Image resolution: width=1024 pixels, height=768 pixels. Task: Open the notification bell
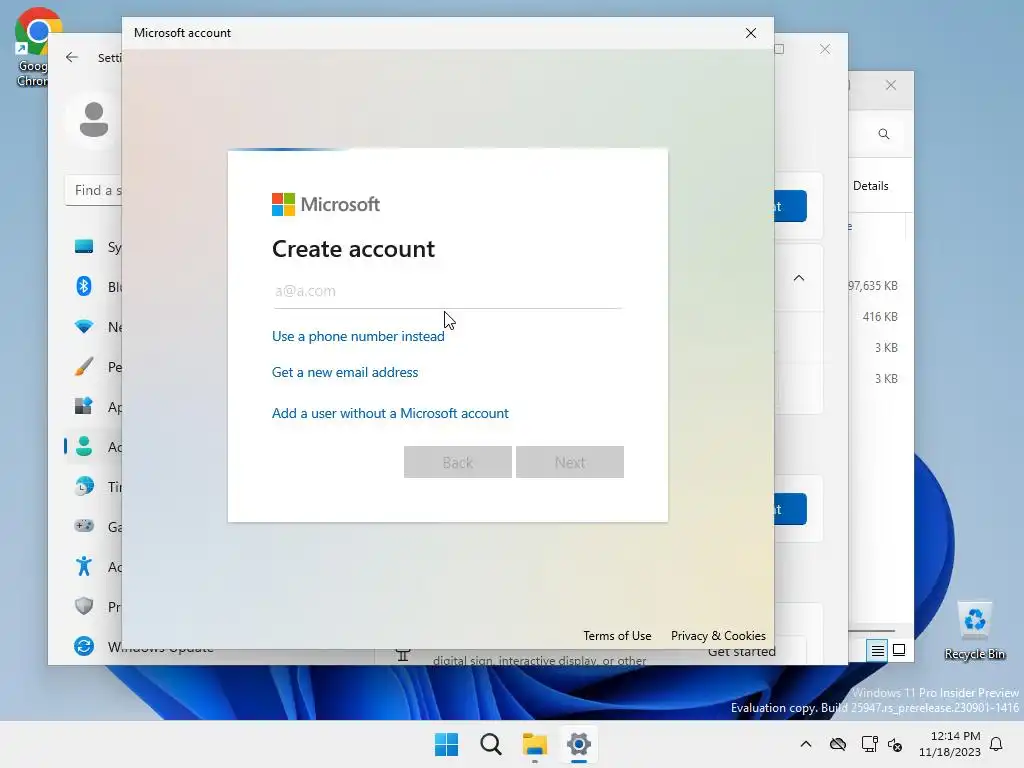[x=996, y=744]
